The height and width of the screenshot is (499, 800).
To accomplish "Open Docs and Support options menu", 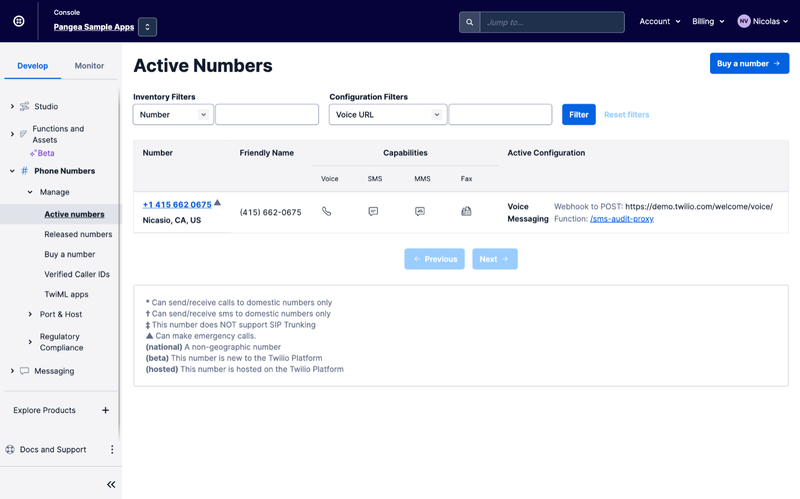I will click(112, 450).
